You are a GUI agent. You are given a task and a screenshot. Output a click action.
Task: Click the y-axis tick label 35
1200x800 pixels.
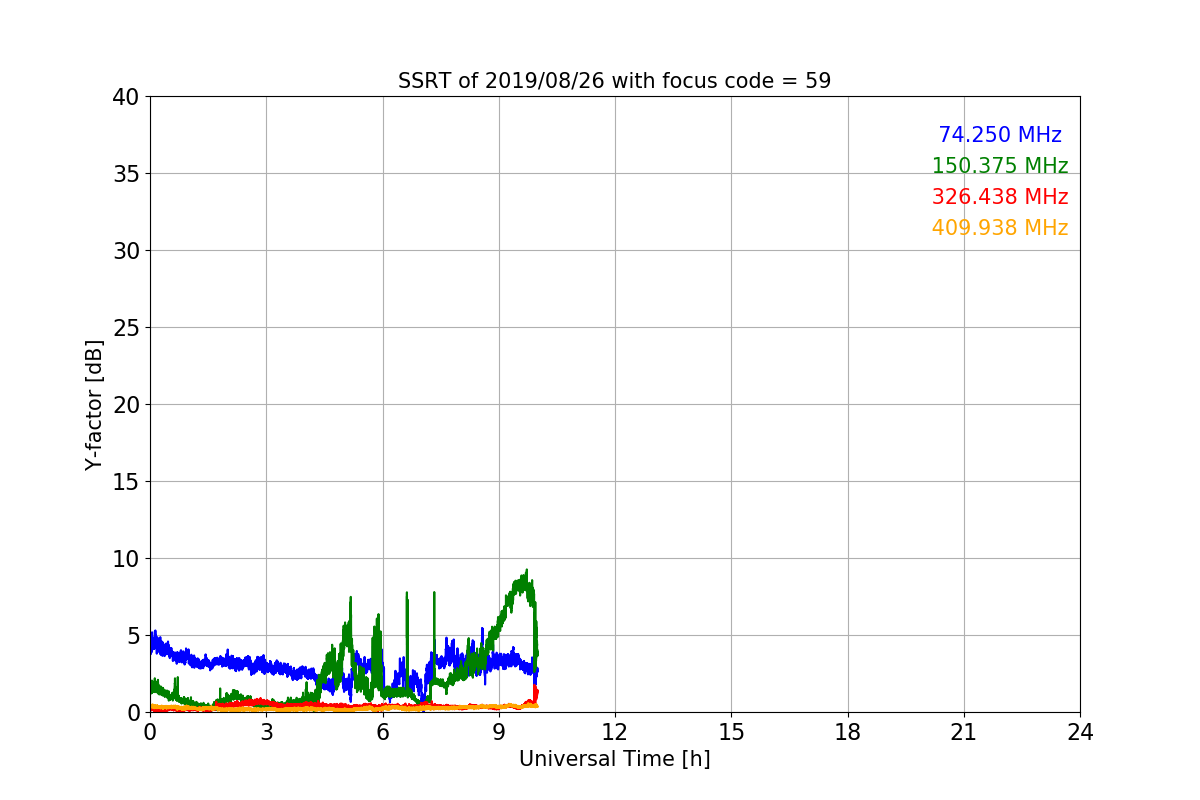point(126,174)
